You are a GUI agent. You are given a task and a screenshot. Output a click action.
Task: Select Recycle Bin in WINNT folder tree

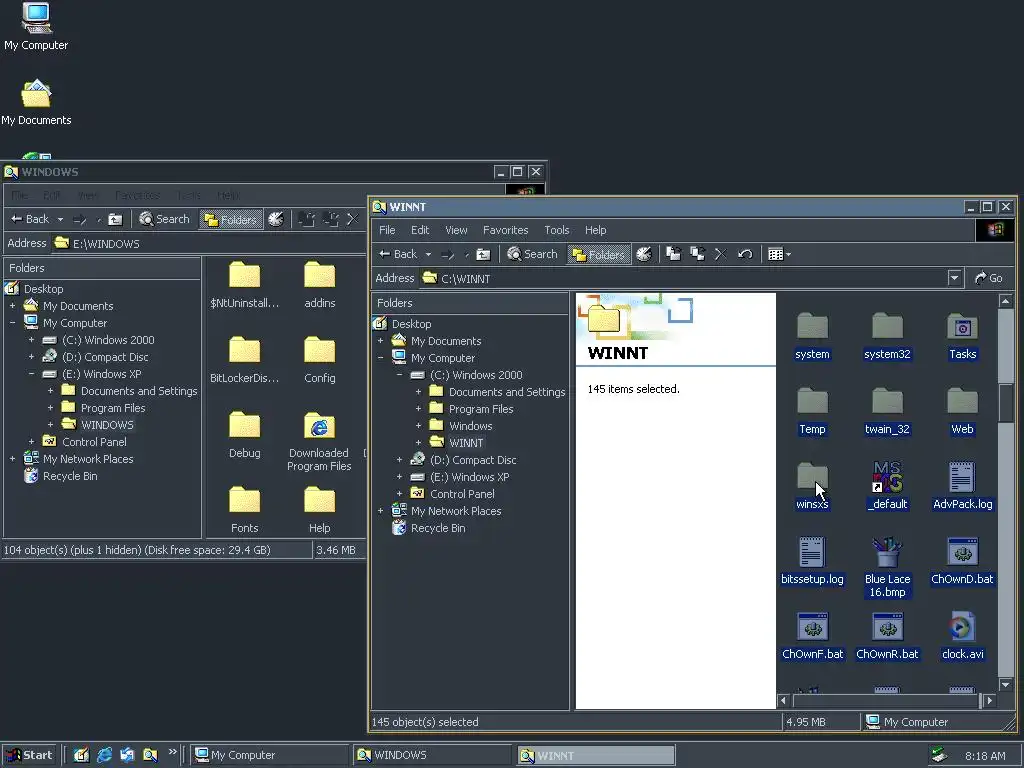(x=438, y=528)
